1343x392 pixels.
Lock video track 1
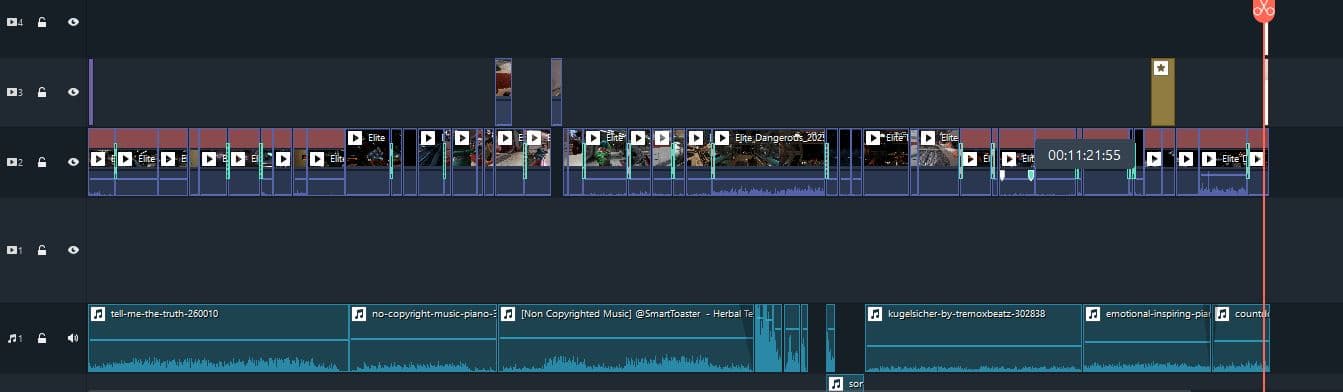[x=42, y=251]
